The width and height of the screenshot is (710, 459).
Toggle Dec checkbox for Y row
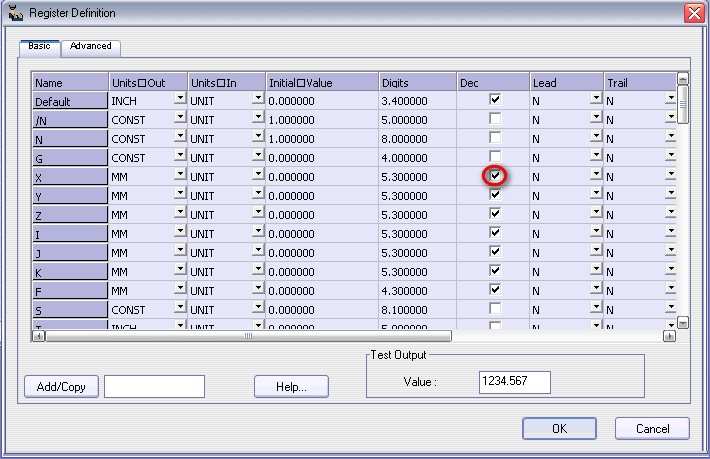click(x=495, y=194)
